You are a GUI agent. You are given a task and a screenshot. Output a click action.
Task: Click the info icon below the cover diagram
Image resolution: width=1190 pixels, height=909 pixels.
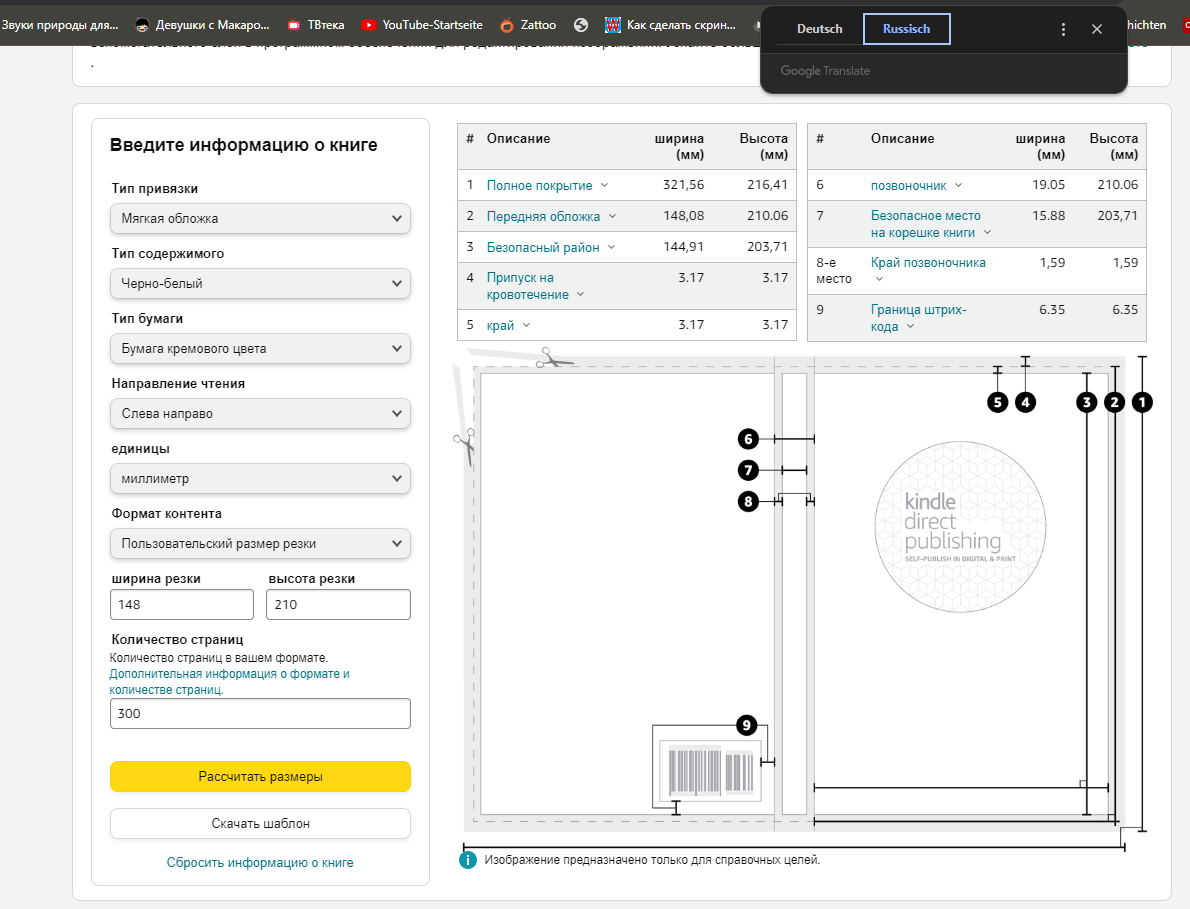[x=467, y=859]
